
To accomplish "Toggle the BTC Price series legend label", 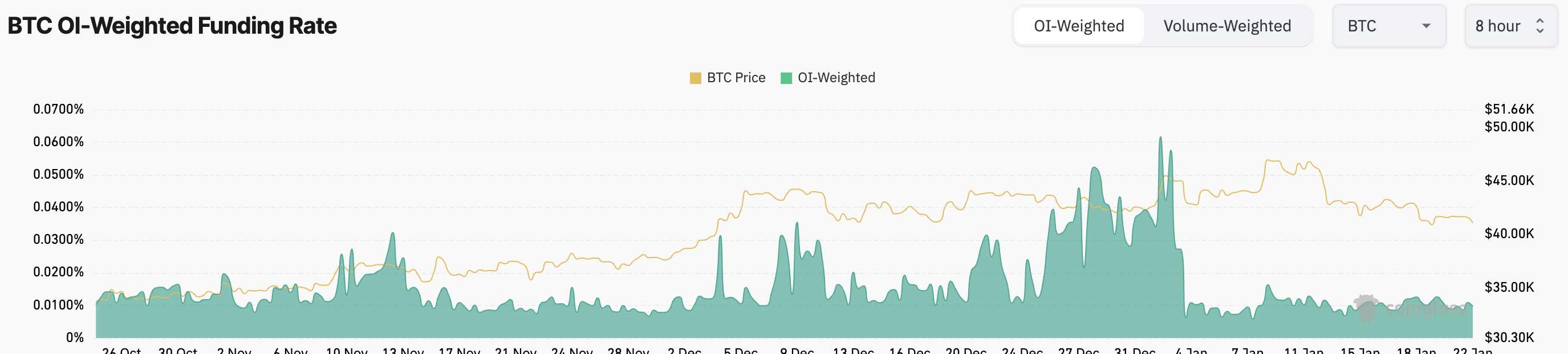I will pos(736,78).
